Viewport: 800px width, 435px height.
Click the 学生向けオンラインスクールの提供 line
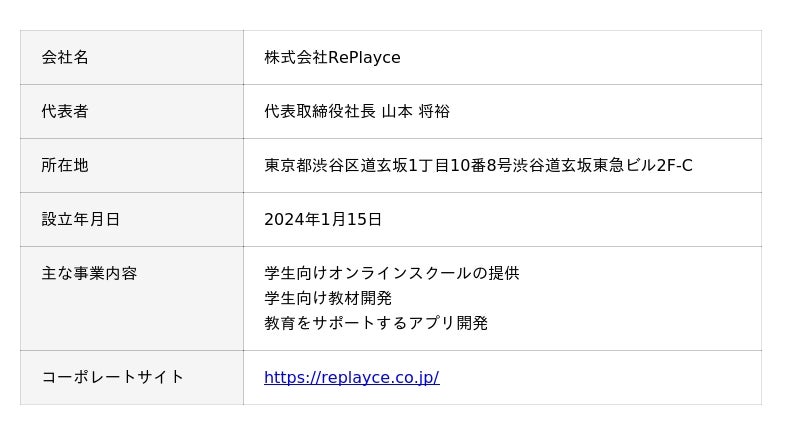tap(392, 273)
